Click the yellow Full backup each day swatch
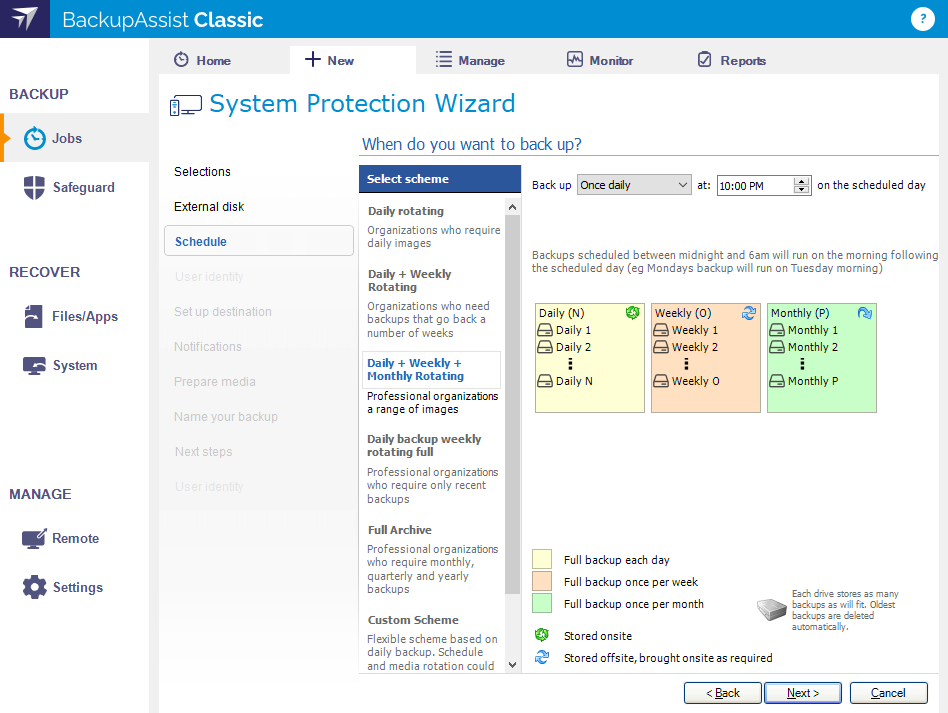Image resolution: width=948 pixels, height=713 pixels. pos(542,559)
